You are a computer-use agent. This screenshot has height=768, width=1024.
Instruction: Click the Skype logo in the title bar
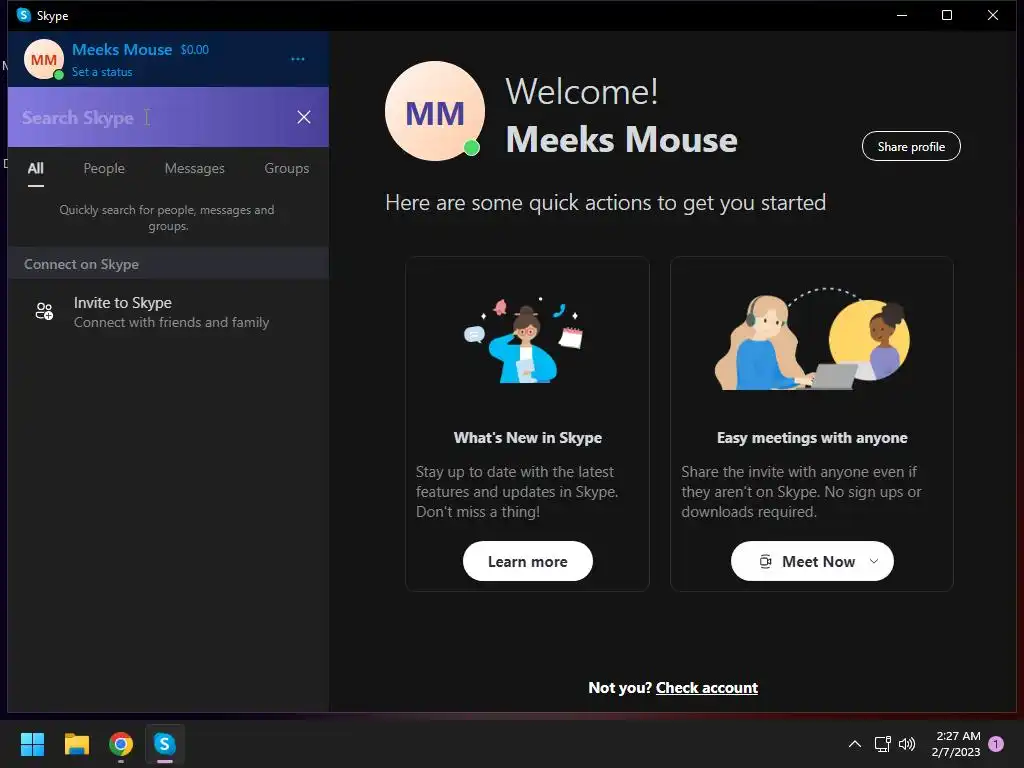(x=24, y=15)
